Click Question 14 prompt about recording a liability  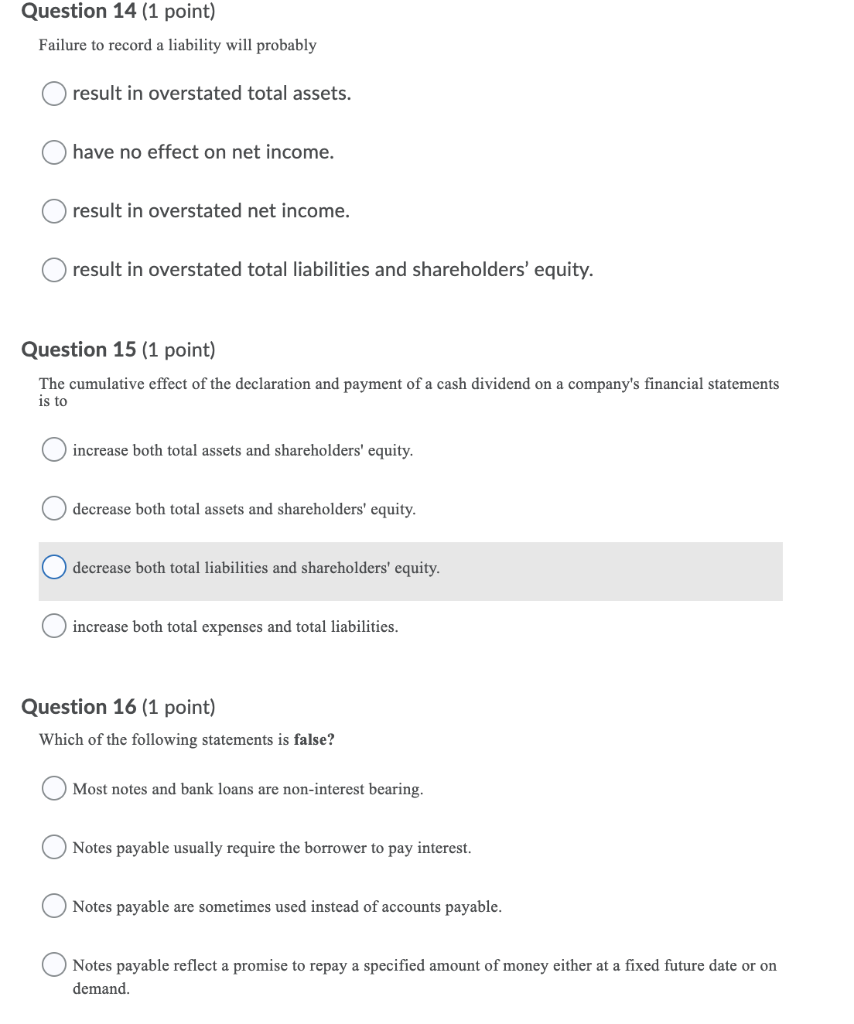[x=178, y=45]
